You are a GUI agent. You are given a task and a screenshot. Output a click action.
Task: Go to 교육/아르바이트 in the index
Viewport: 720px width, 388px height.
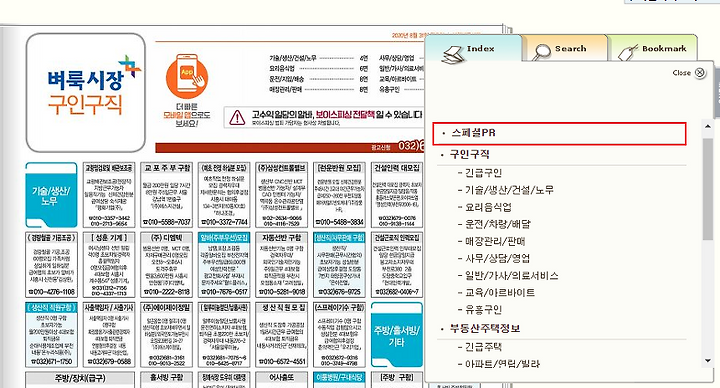(x=500, y=292)
